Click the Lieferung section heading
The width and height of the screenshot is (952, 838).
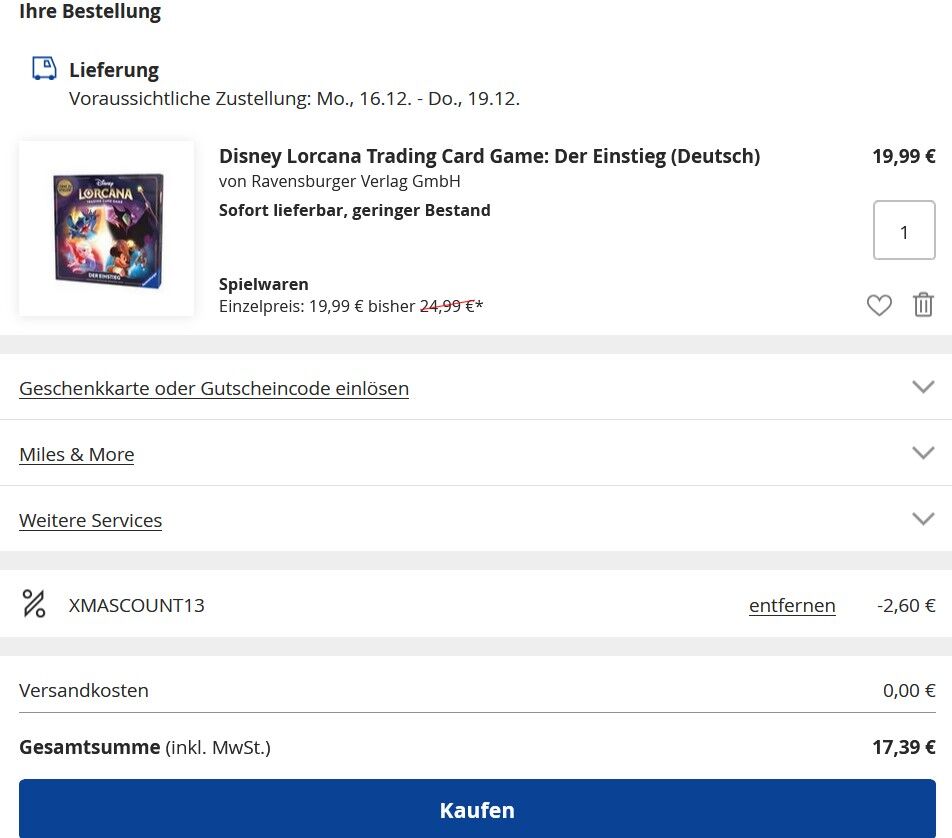point(114,70)
